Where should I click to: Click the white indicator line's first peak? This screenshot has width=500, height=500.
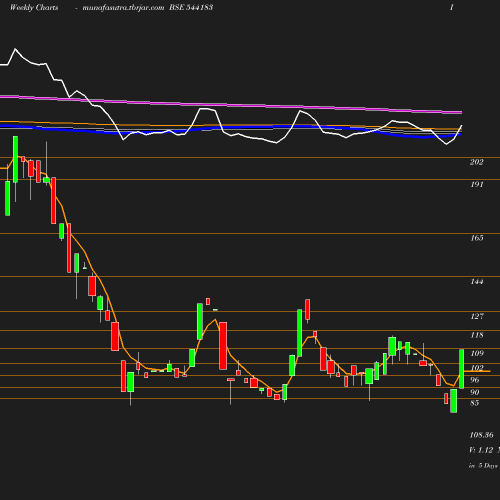15,49
